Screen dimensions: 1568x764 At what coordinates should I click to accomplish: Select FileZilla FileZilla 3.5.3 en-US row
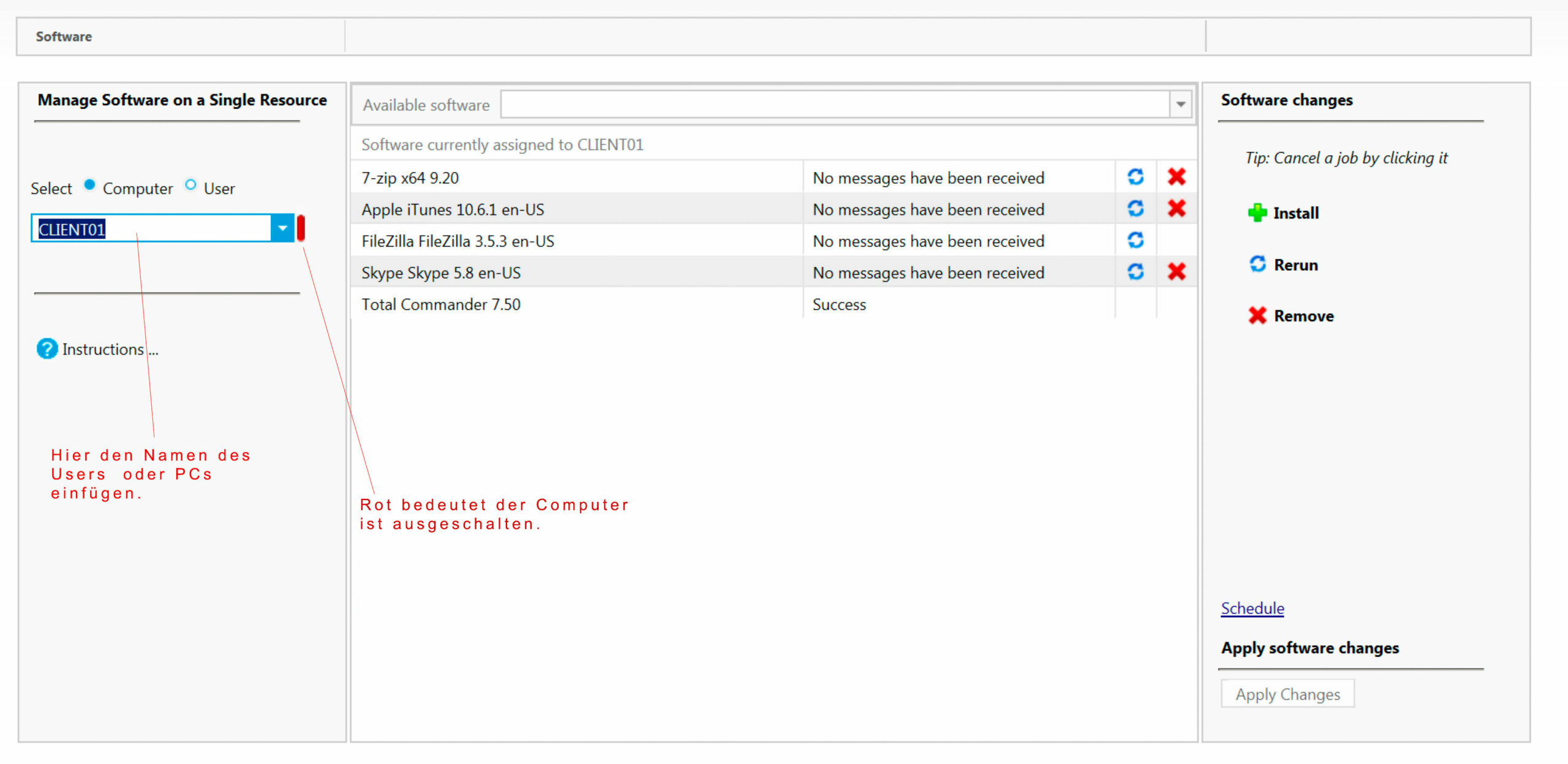pos(774,241)
